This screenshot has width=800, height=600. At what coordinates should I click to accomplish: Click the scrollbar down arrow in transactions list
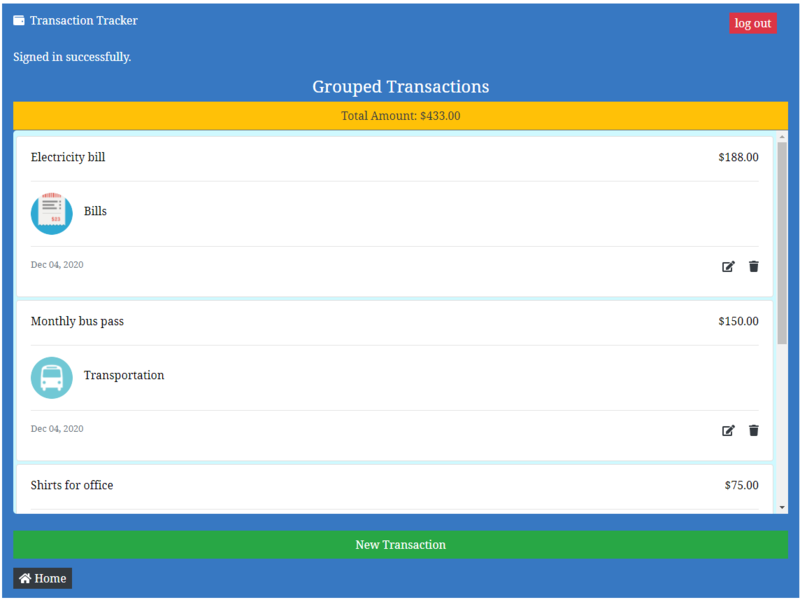point(782,508)
